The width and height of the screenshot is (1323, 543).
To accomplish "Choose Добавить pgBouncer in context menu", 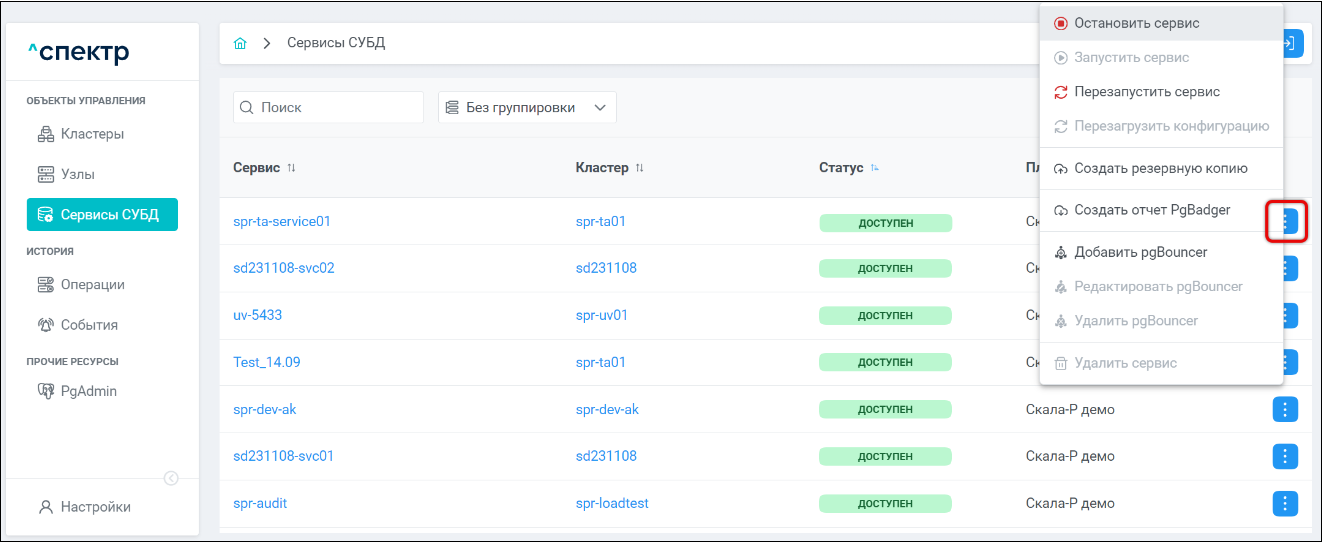I will [1140, 252].
